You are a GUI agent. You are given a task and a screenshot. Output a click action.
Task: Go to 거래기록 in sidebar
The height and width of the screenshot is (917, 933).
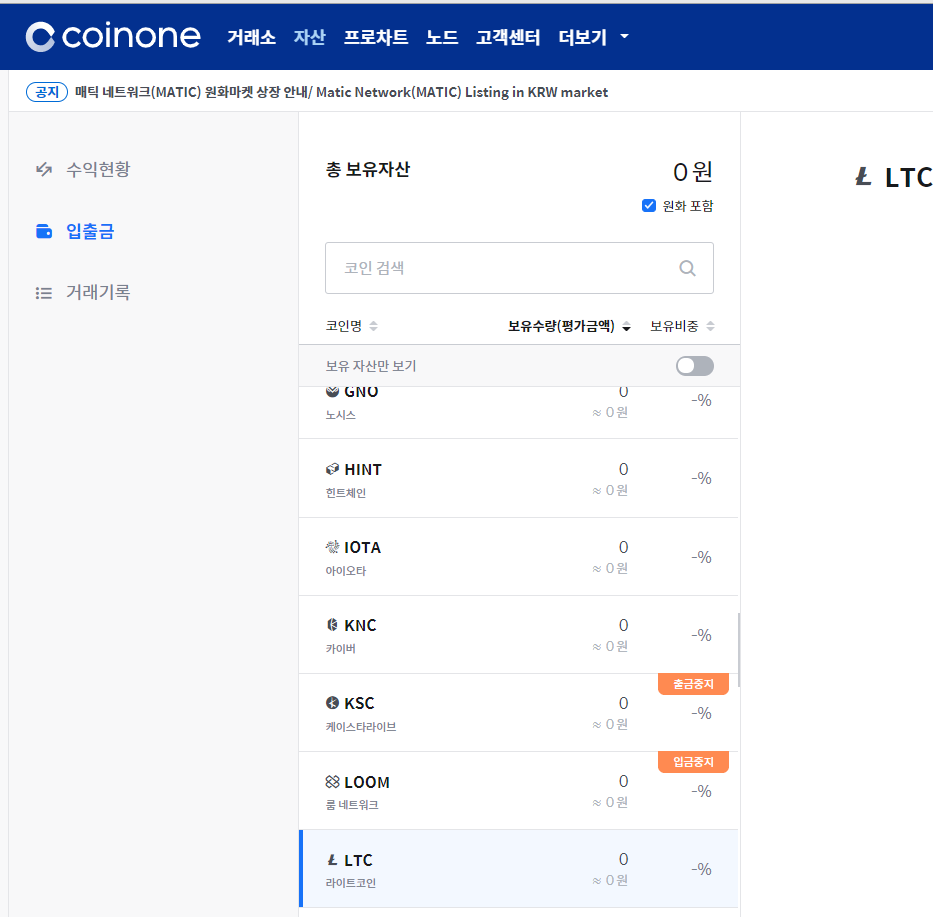pos(98,293)
